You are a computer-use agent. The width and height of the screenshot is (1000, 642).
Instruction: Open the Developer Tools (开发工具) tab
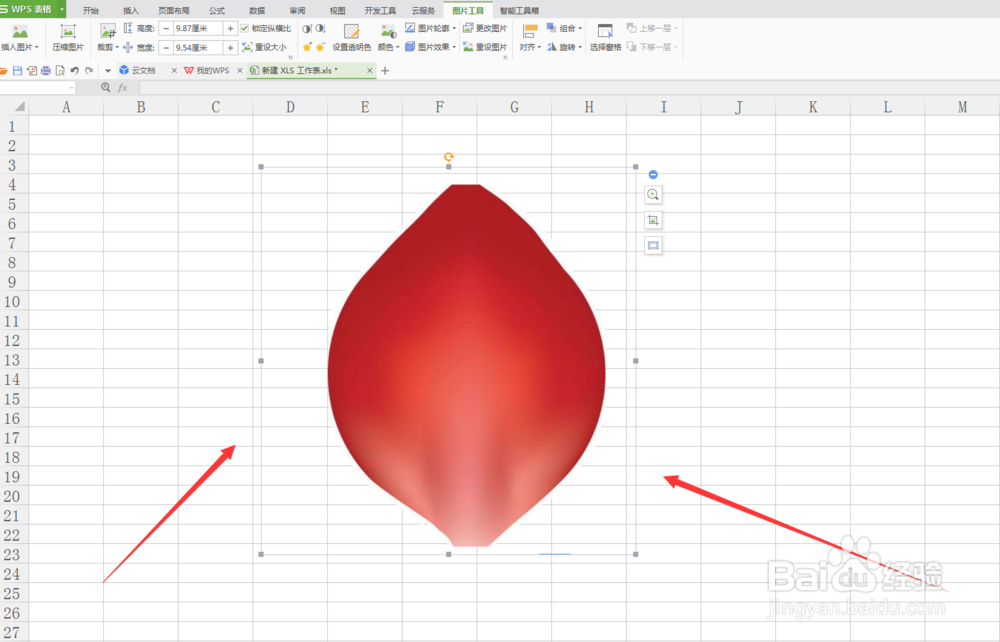coord(380,10)
